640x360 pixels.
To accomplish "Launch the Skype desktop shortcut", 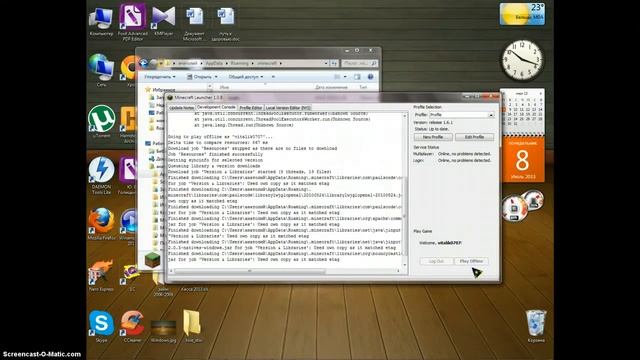I will pyautogui.click(x=101, y=326).
